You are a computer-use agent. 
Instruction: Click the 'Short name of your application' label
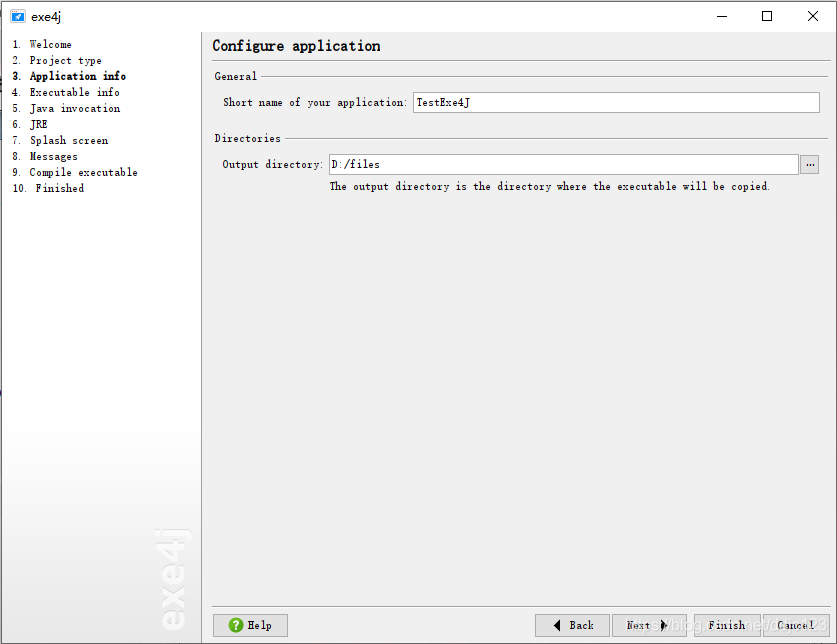coord(314,103)
